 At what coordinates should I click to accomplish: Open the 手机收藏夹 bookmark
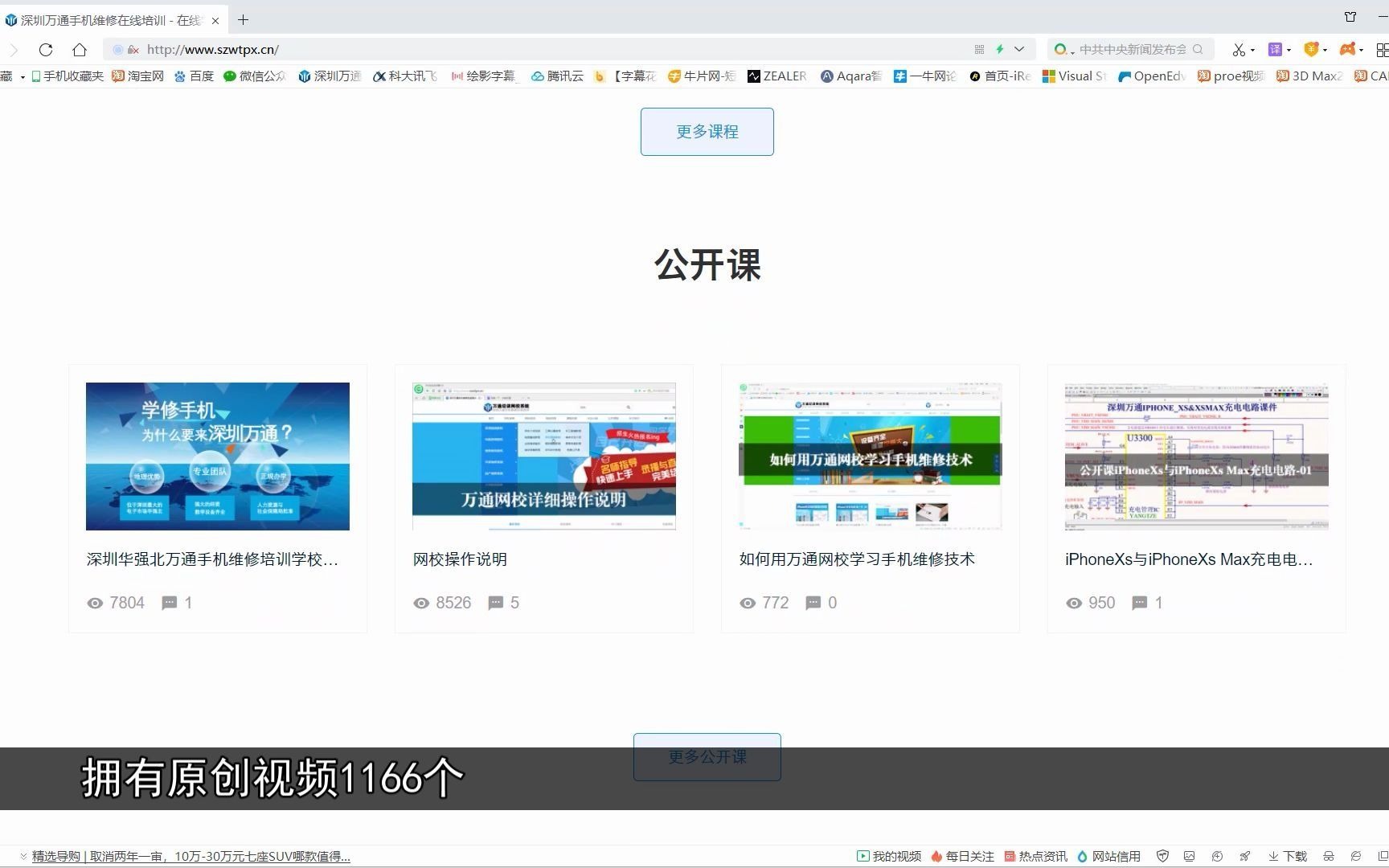68,76
